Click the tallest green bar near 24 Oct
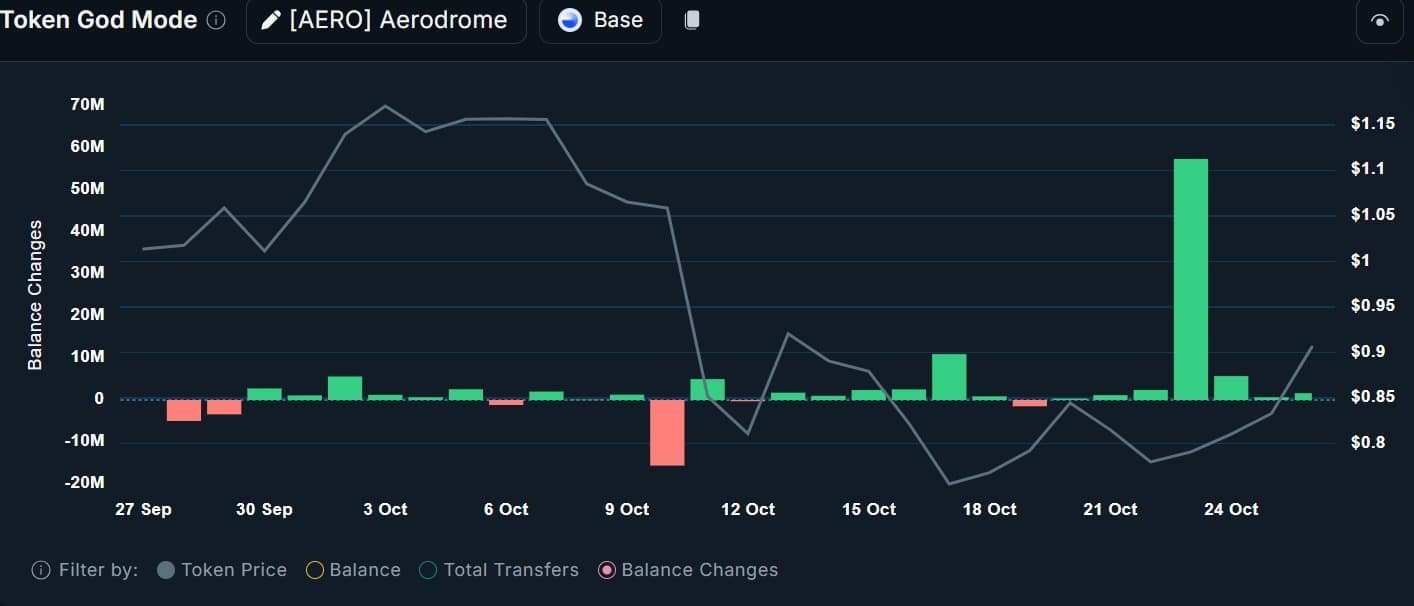Image resolution: width=1414 pixels, height=606 pixels. (1191, 279)
